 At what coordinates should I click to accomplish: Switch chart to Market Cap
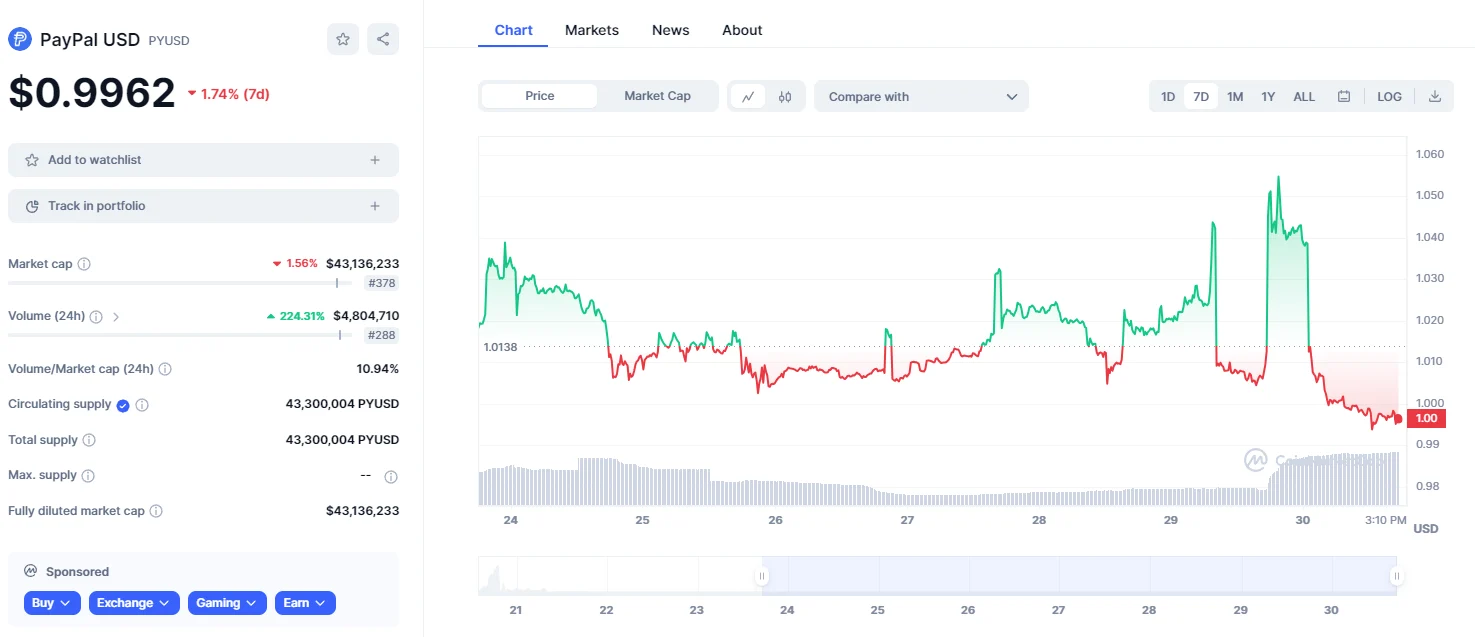point(657,96)
